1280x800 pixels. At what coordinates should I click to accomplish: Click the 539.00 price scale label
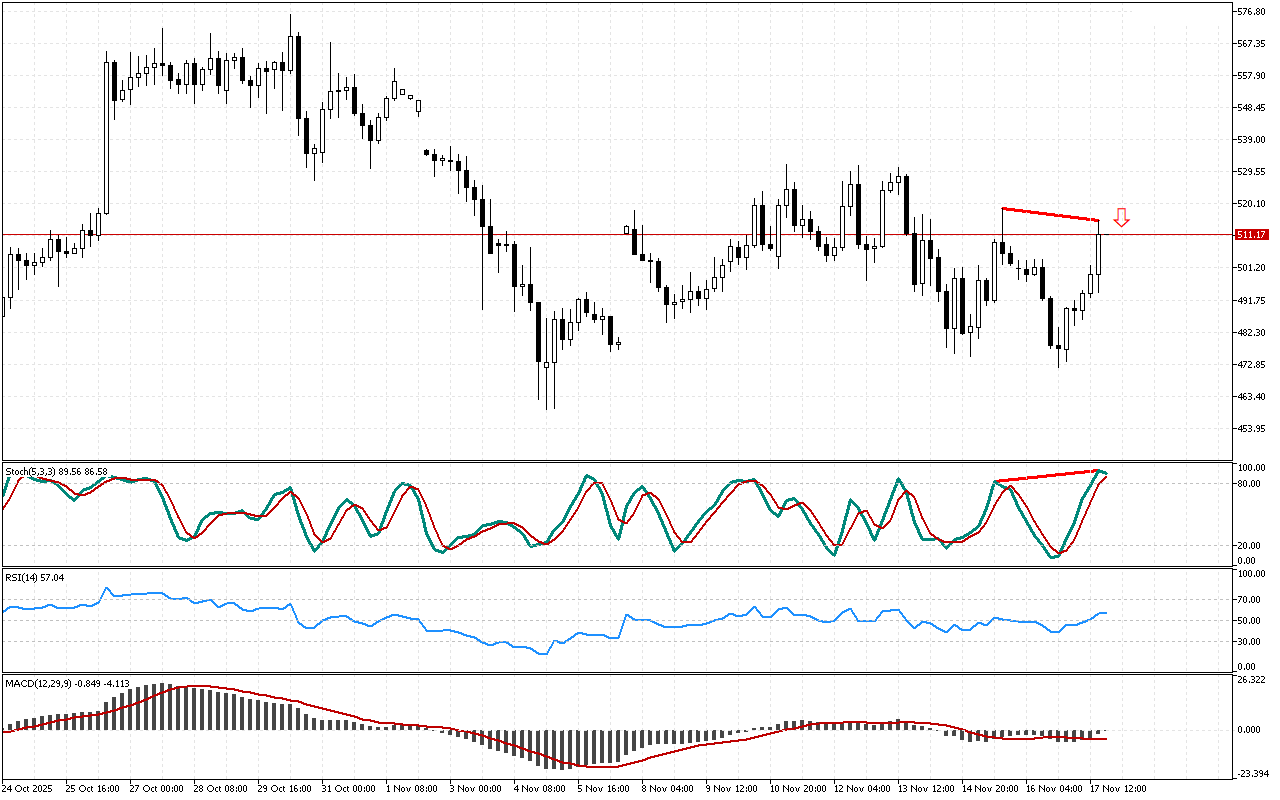point(1252,140)
